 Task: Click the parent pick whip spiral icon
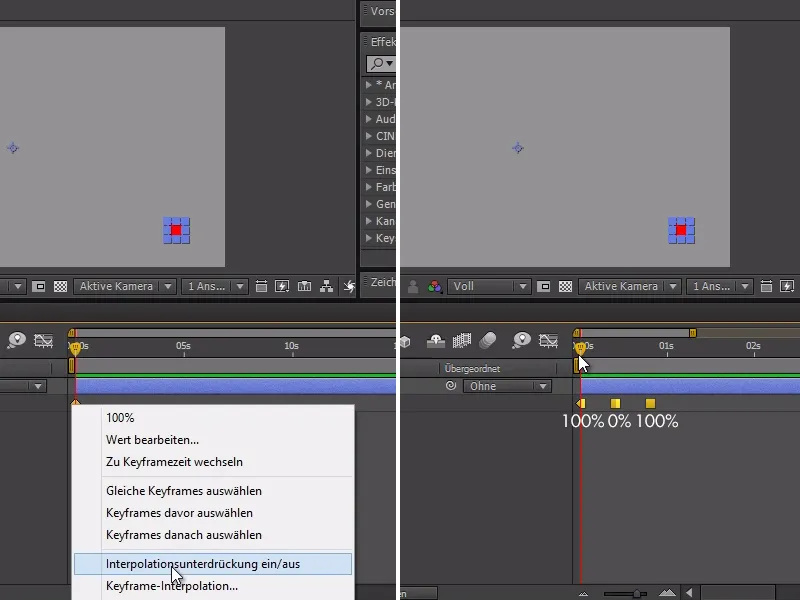pyautogui.click(x=451, y=386)
